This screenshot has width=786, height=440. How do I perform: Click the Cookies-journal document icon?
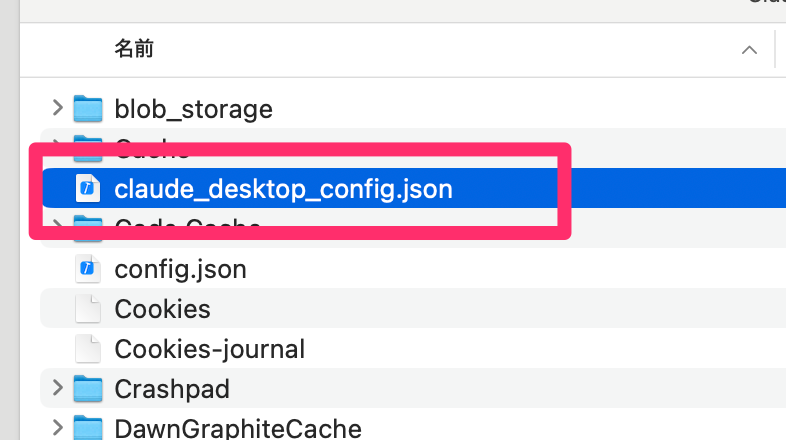[88, 349]
